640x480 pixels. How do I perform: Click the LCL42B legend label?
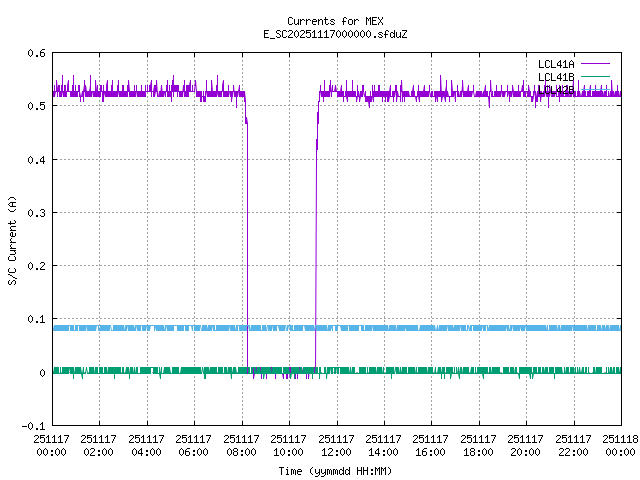point(556,90)
